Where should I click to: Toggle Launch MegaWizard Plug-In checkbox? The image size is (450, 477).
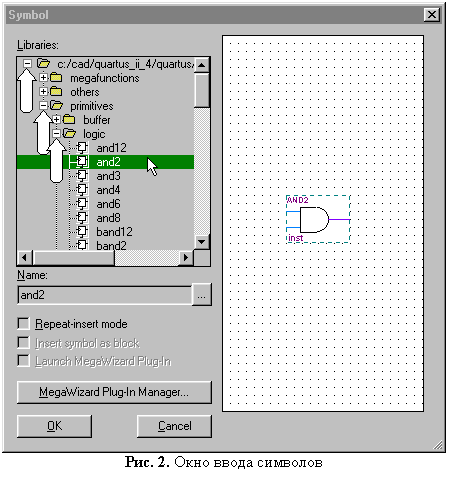coord(23,361)
